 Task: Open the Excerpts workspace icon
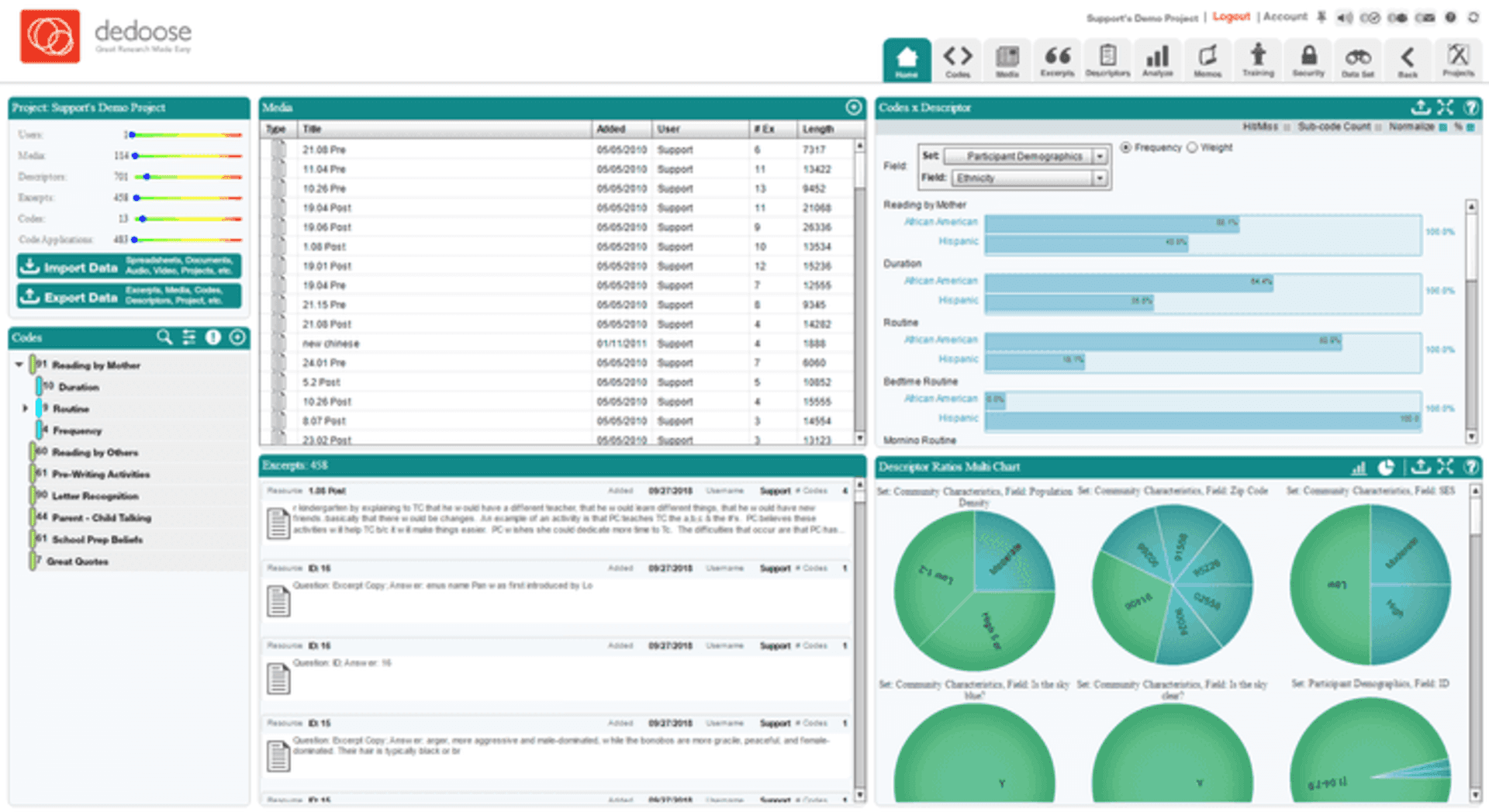click(1057, 59)
